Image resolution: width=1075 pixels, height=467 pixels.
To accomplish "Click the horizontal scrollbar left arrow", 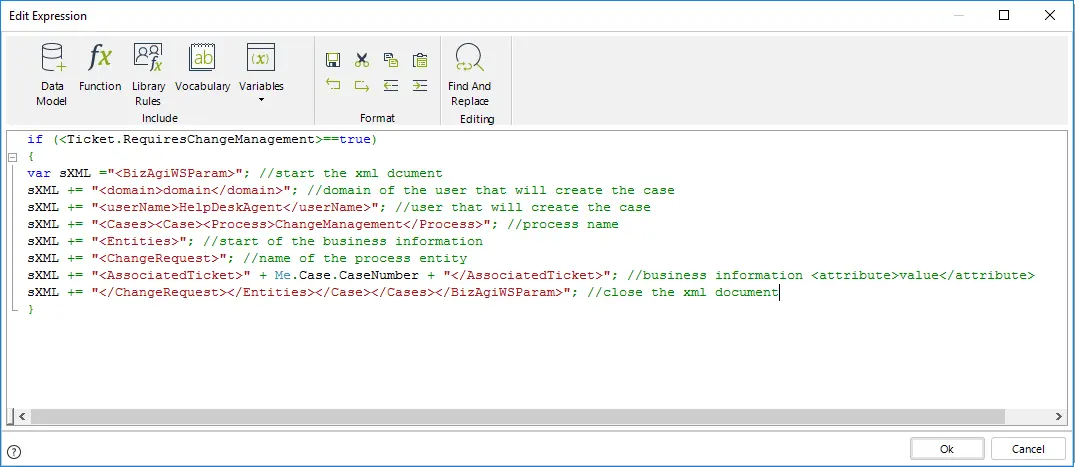I will click(22, 417).
